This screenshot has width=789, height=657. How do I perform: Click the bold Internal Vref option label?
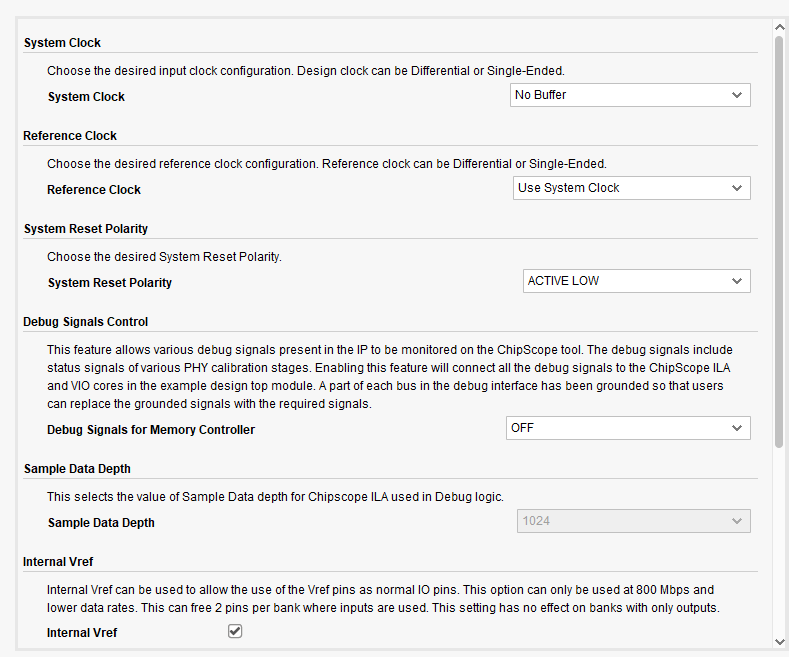tap(82, 633)
